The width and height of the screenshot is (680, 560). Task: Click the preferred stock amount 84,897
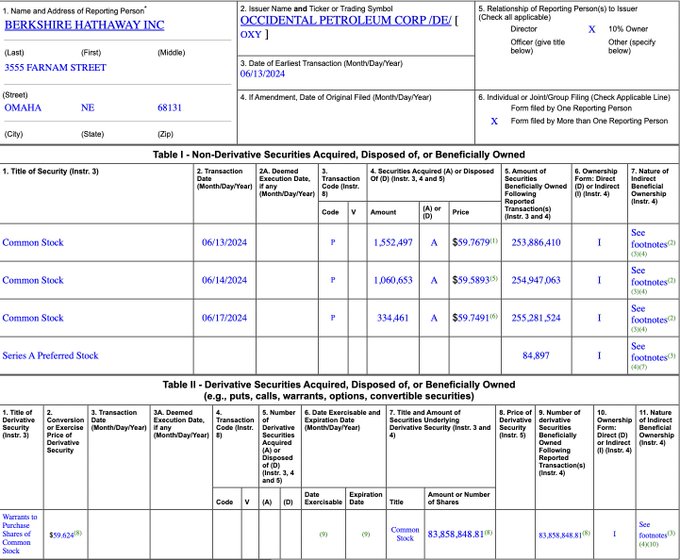click(x=536, y=356)
